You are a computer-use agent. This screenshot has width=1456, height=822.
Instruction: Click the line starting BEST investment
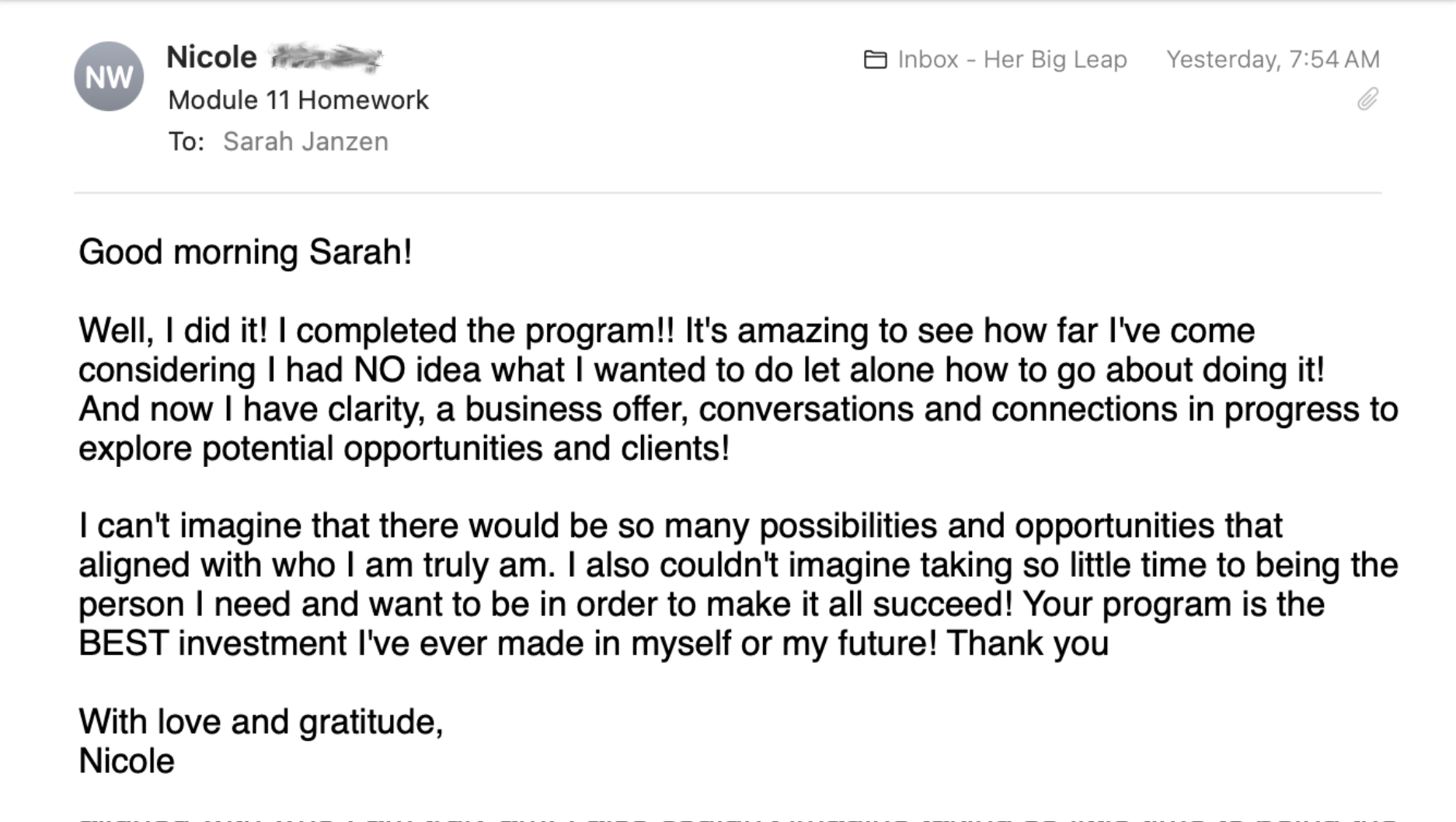594,644
